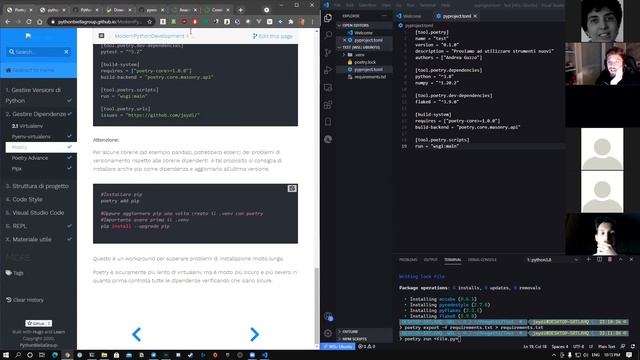Bookmark page with star icon
Viewport: 640px width, 360px height.
[x=149, y=22]
